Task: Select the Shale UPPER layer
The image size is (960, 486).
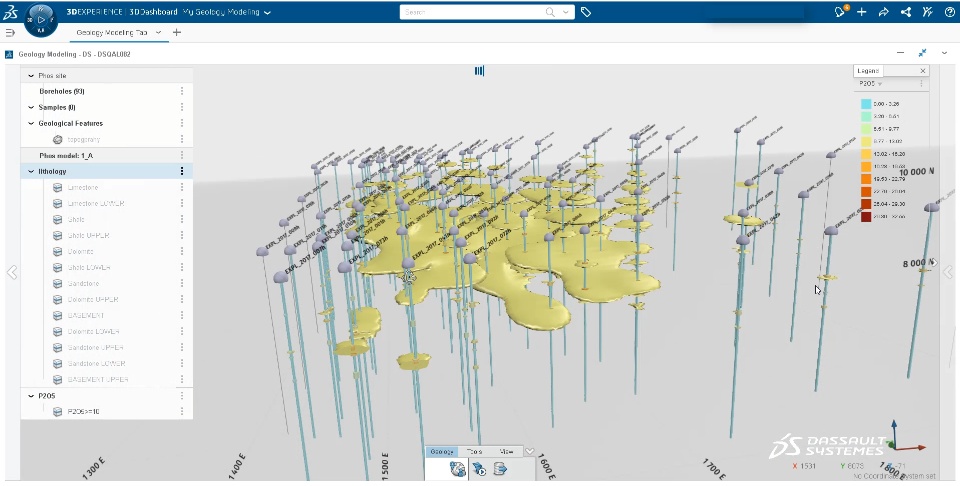Action: (89, 236)
